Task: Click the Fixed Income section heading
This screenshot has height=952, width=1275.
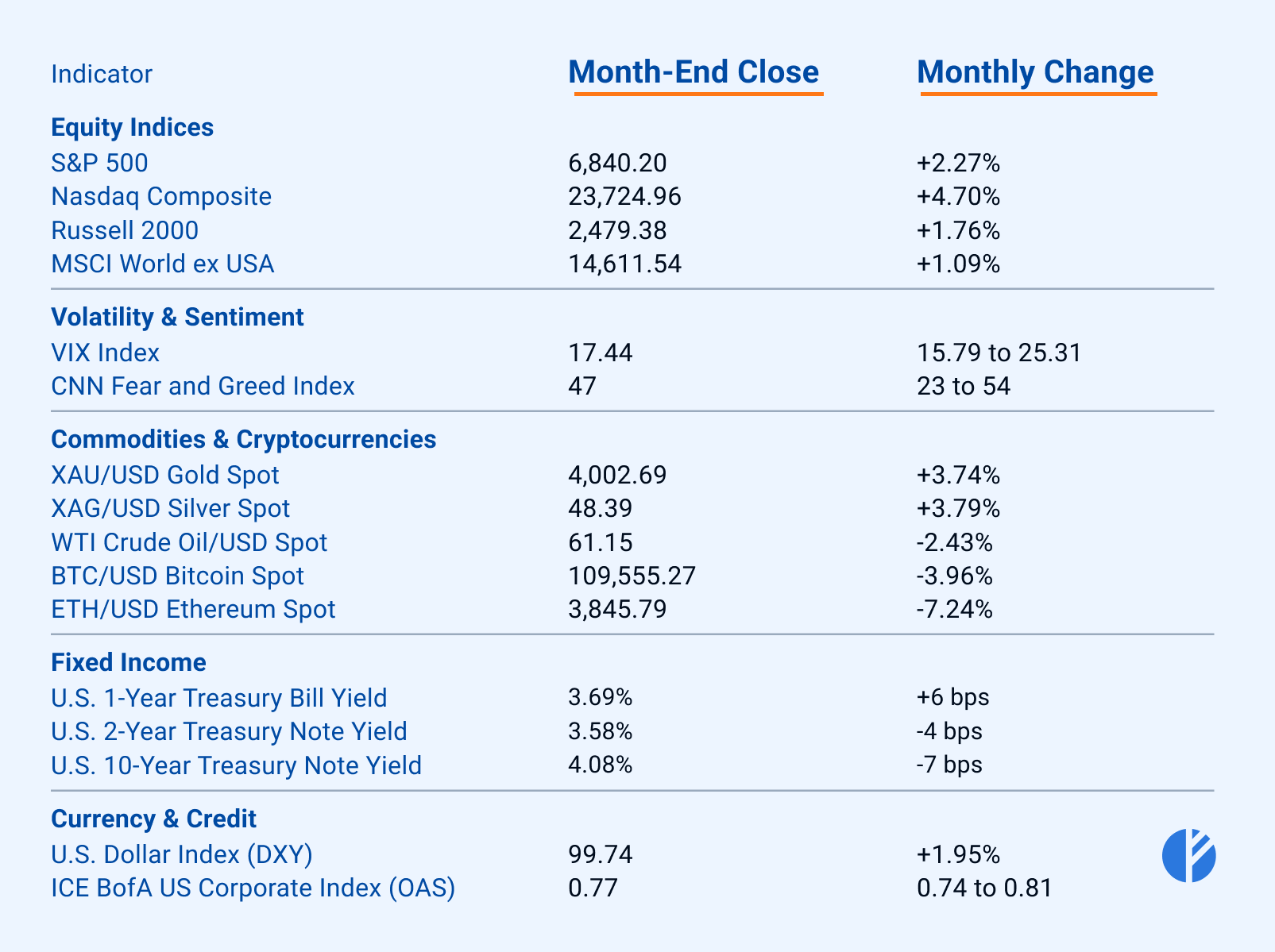Action: (129, 662)
